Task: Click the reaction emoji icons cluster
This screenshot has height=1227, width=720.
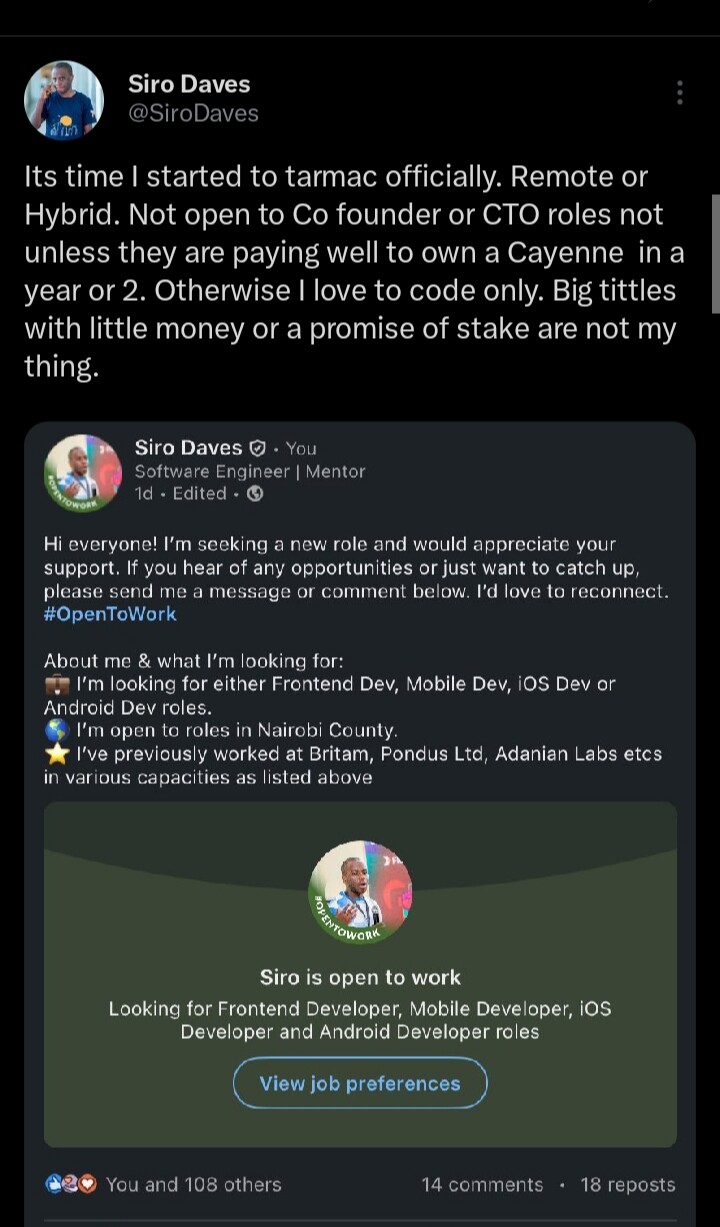Action: click(x=70, y=1184)
